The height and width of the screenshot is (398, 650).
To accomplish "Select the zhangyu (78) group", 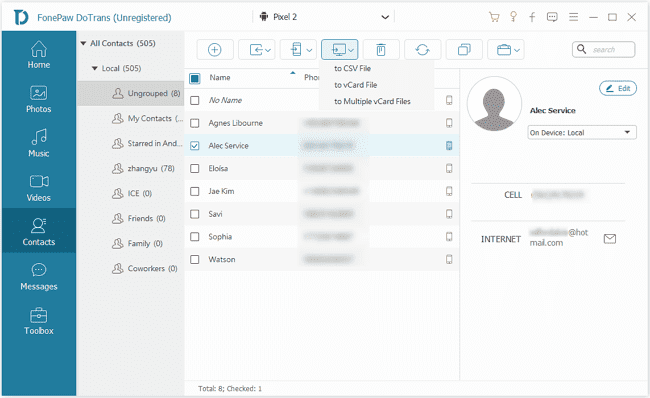I will click(x=130, y=168).
